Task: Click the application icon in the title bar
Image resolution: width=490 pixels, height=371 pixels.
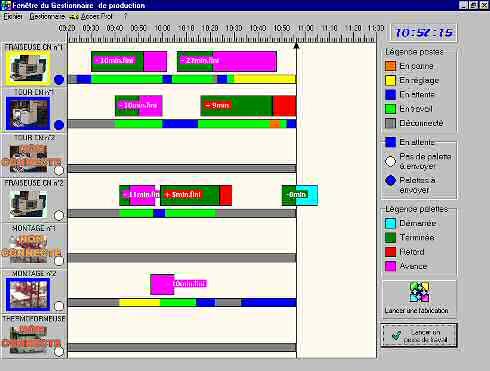Action: [x=6, y=5]
